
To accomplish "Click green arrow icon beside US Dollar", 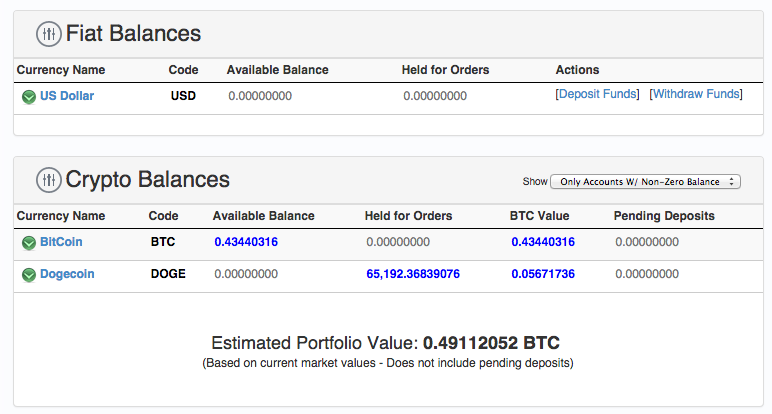I will click(28, 96).
